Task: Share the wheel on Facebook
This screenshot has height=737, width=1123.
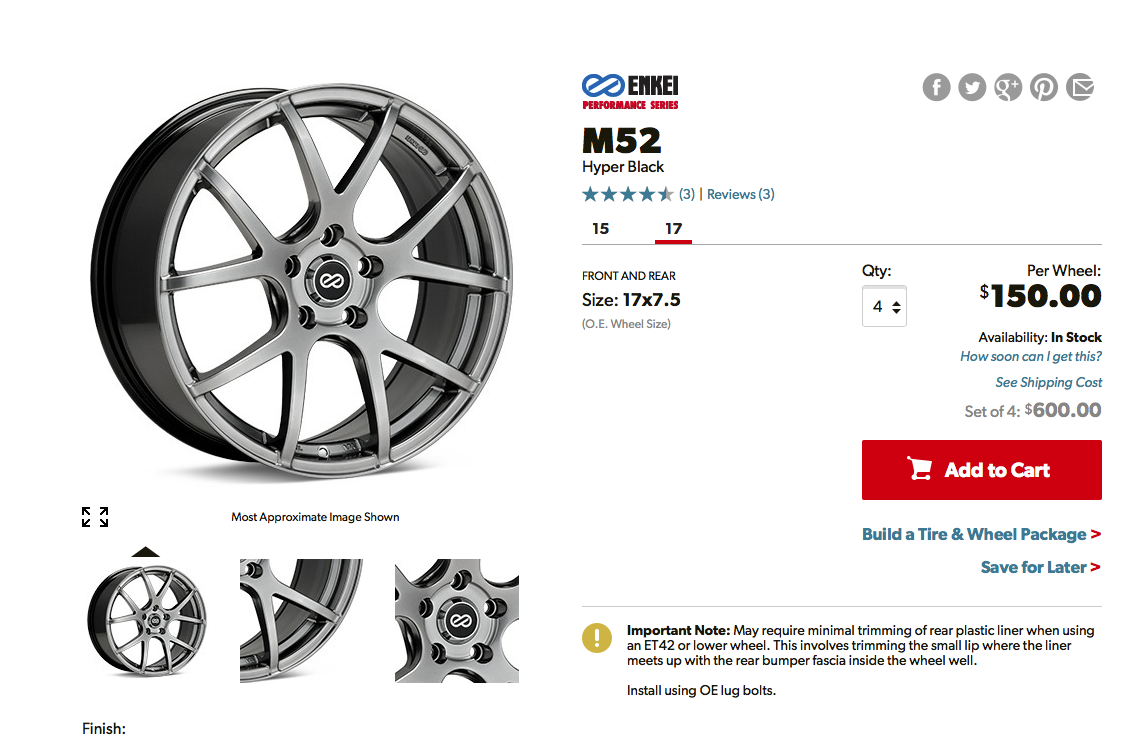Action: 936,88
